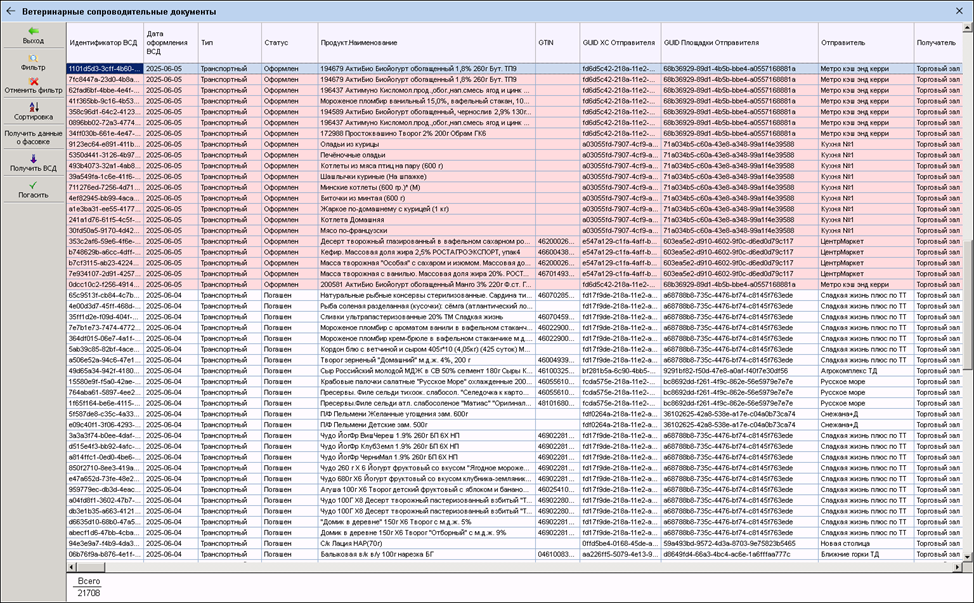
Task: Click the Продукт.Наименование column header
Action: pos(425,43)
